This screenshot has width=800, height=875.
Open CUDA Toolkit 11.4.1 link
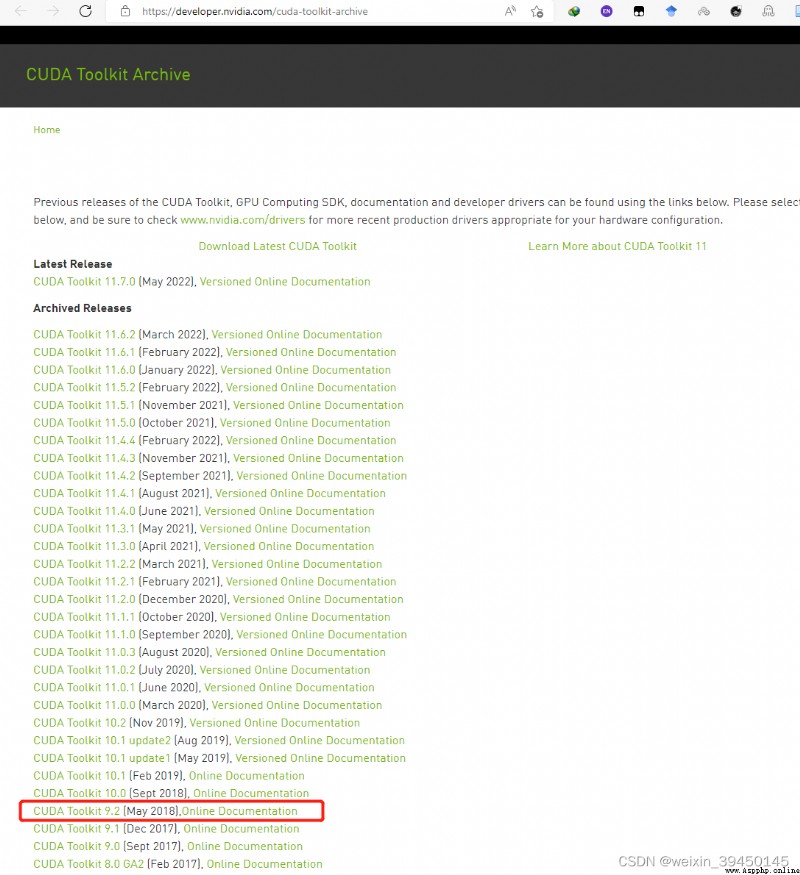pyautogui.click(x=84, y=493)
